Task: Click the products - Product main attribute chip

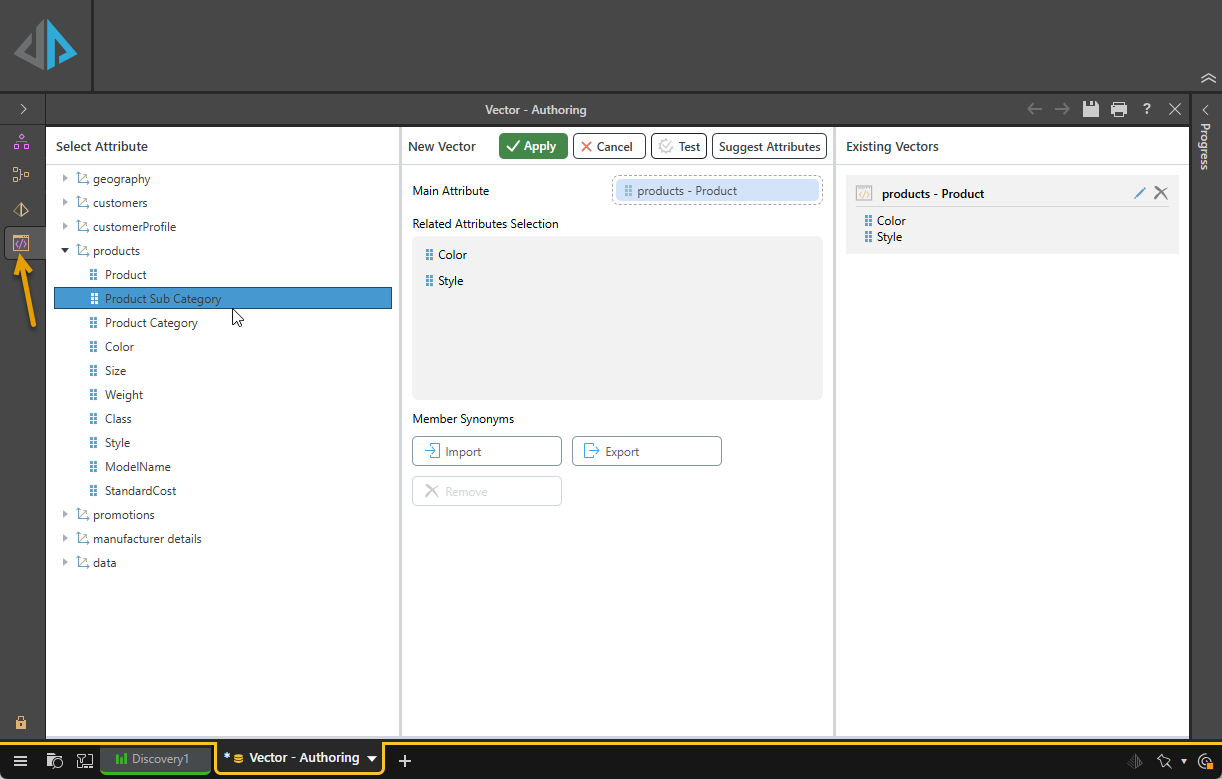Action: point(717,191)
